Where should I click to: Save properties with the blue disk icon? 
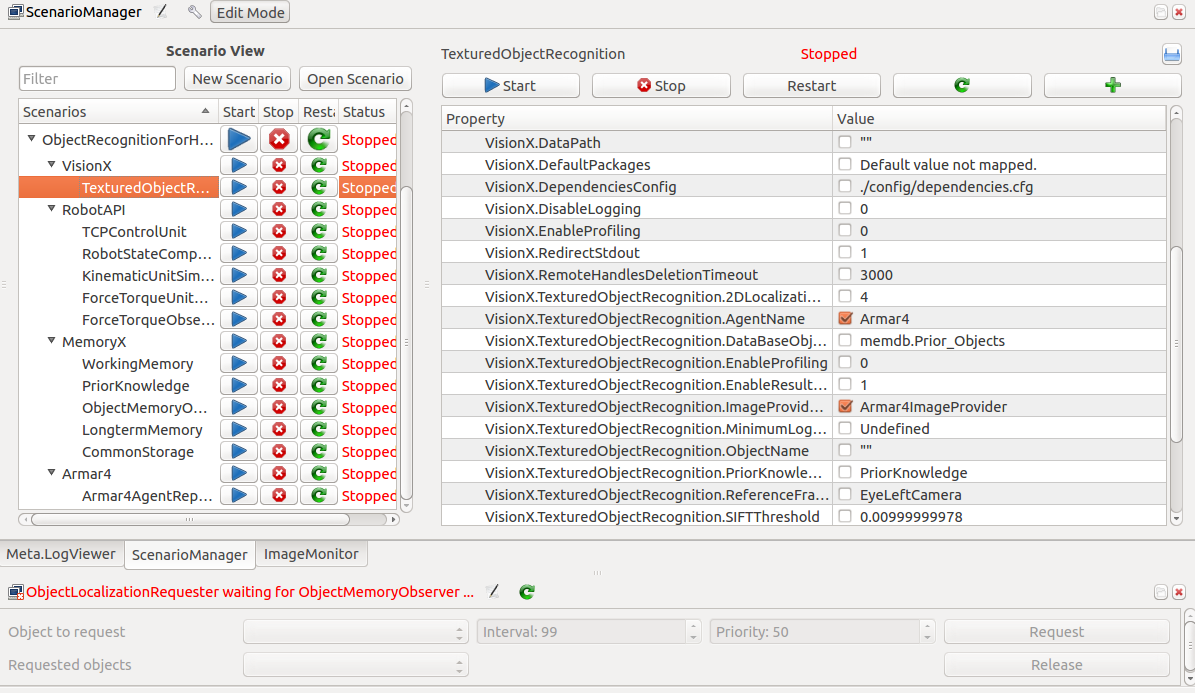point(1171,54)
